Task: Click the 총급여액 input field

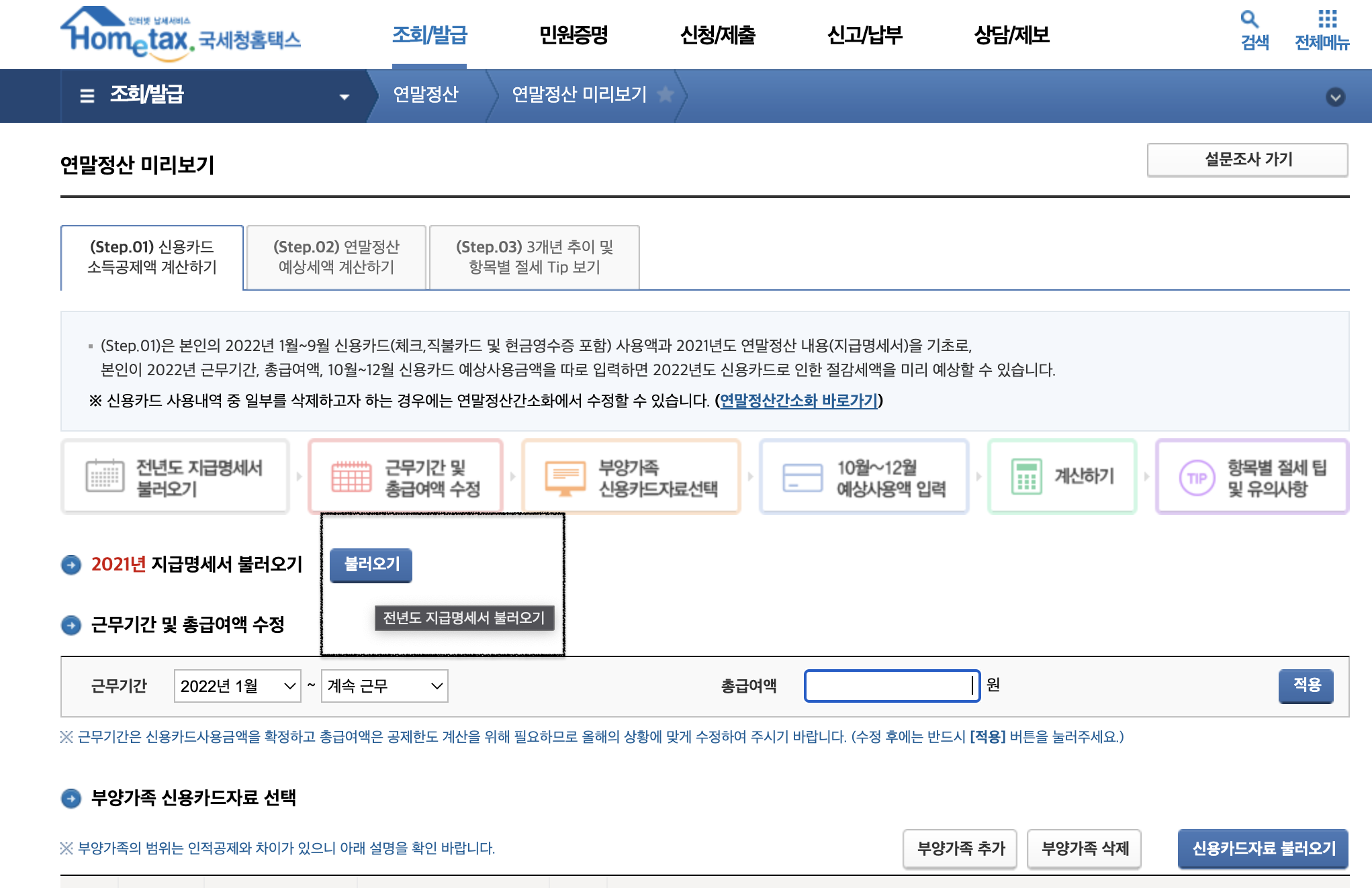Action: pos(890,685)
